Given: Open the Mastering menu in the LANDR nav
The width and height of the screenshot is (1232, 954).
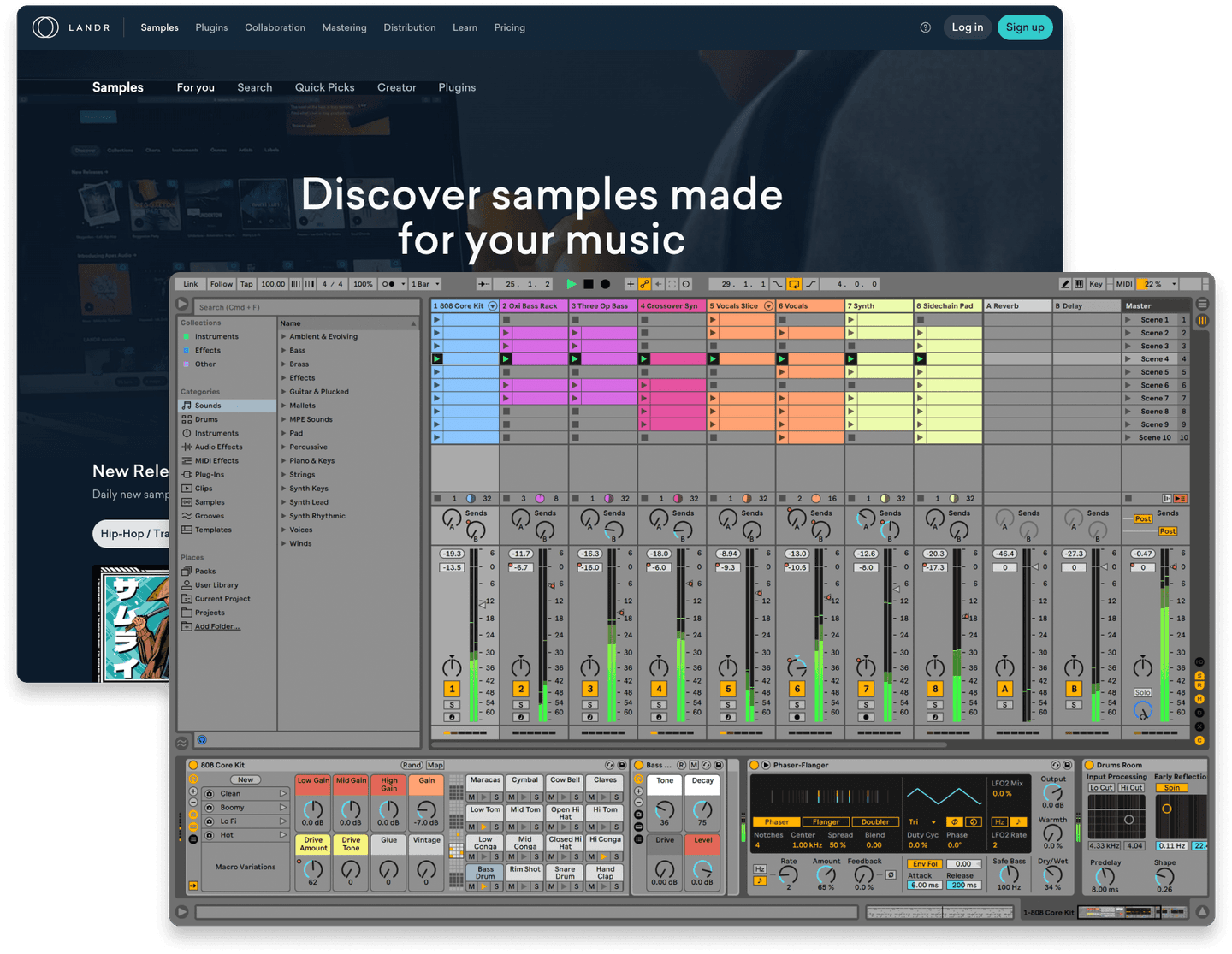Looking at the screenshot, I should (x=344, y=27).
